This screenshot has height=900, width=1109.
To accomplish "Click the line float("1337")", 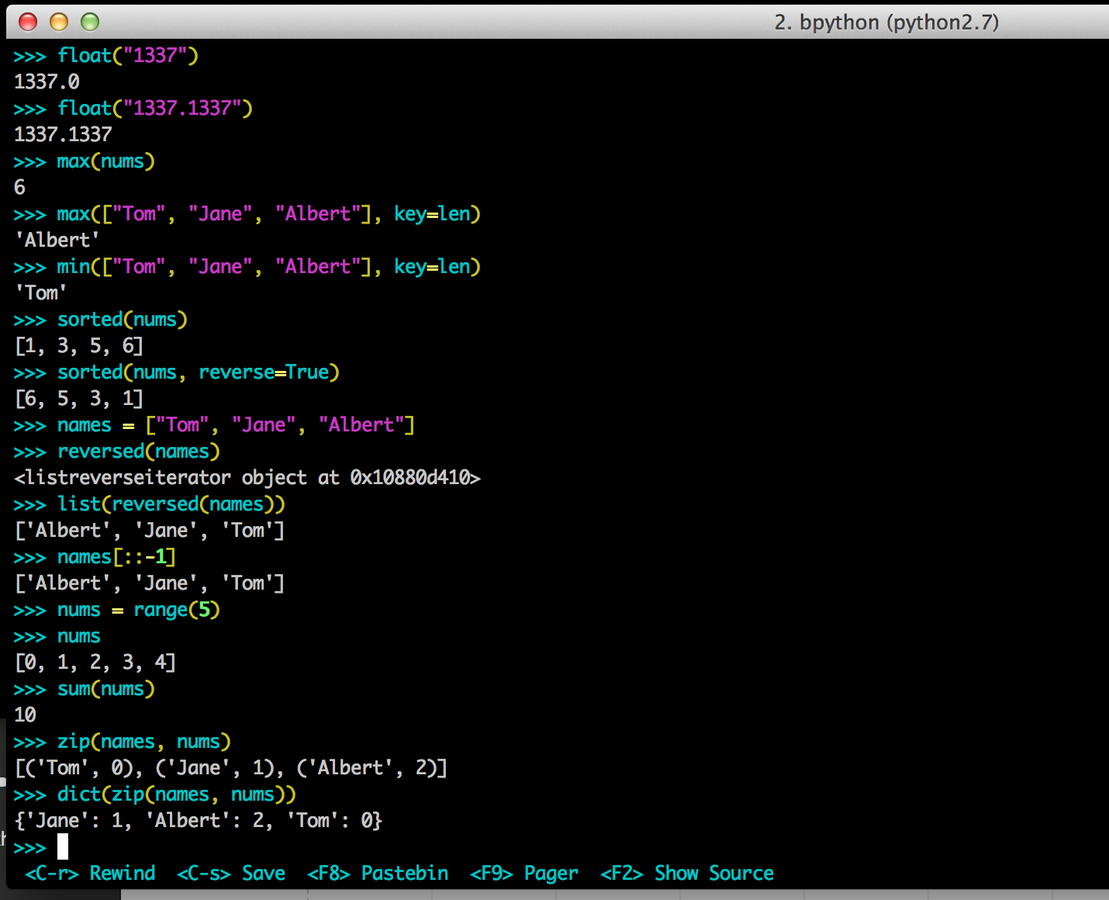I will point(106,55).
